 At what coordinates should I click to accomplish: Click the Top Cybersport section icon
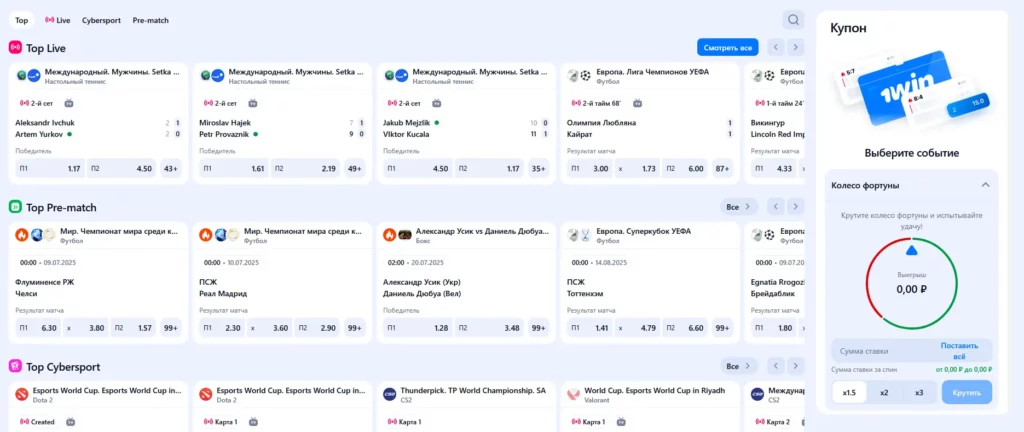point(16,367)
